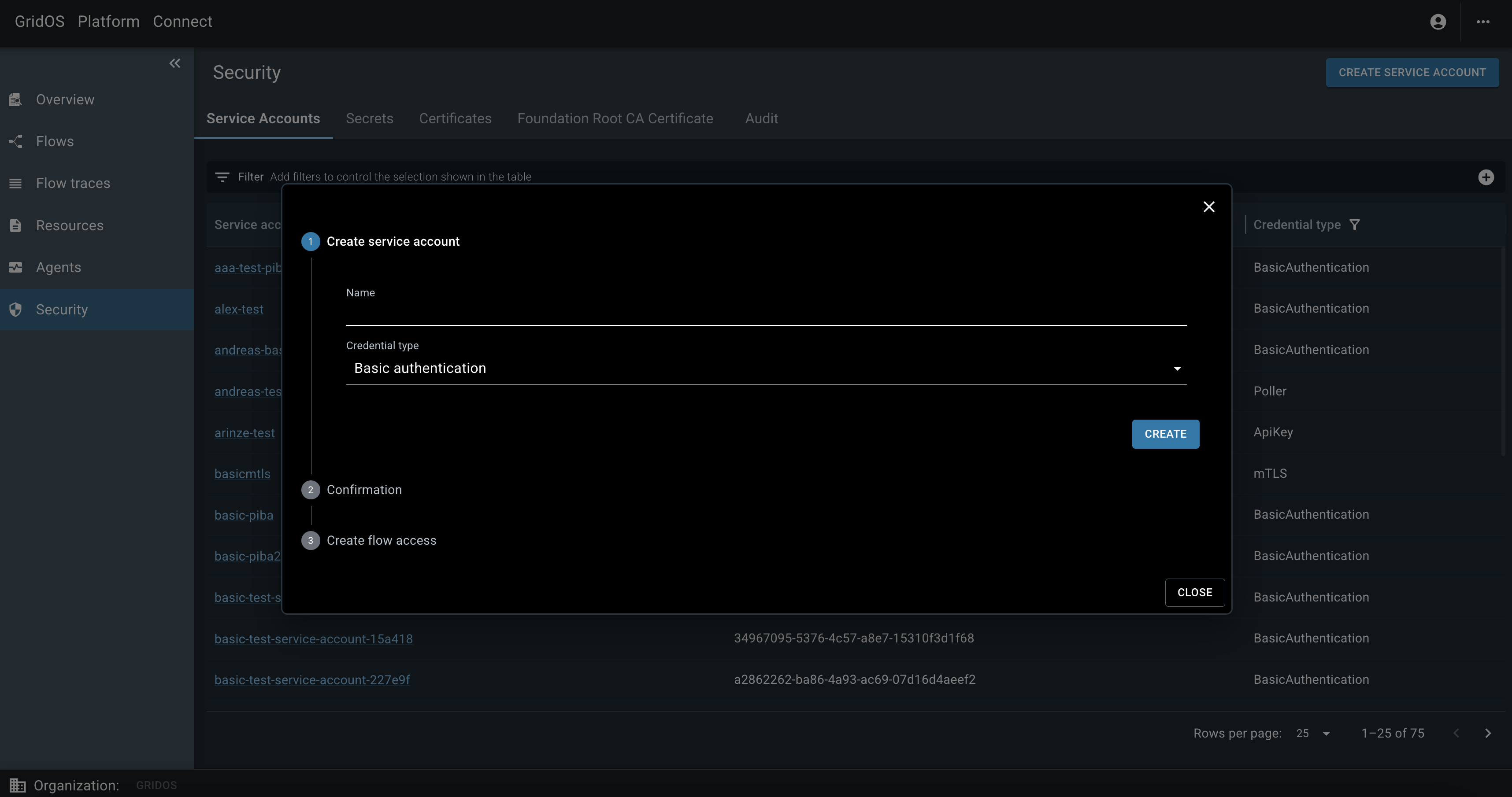Select Flows in the sidebar
The width and height of the screenshot is (1512, 797).
coord(97,141)
